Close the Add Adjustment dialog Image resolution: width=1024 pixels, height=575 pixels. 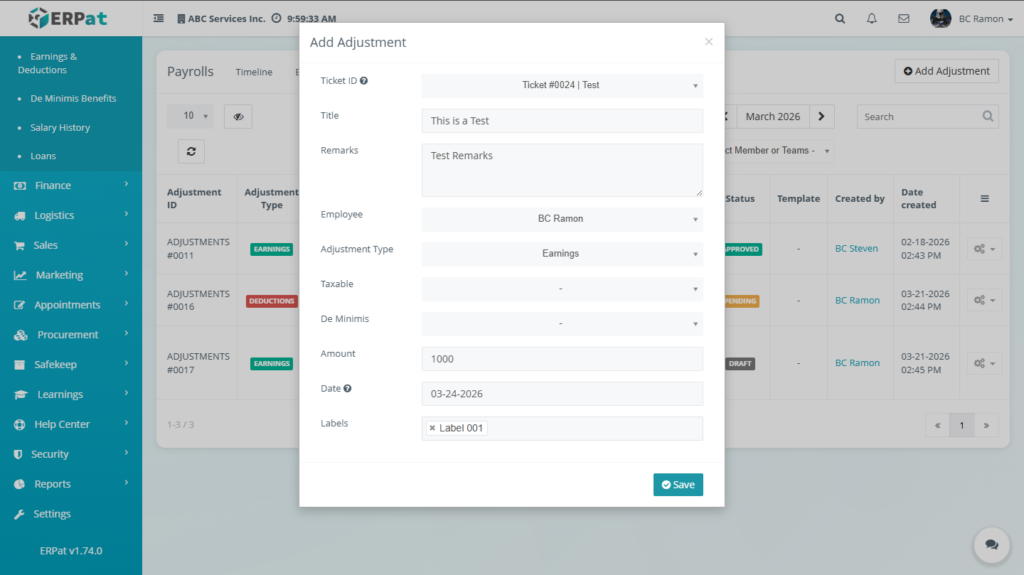coord(709,42)
